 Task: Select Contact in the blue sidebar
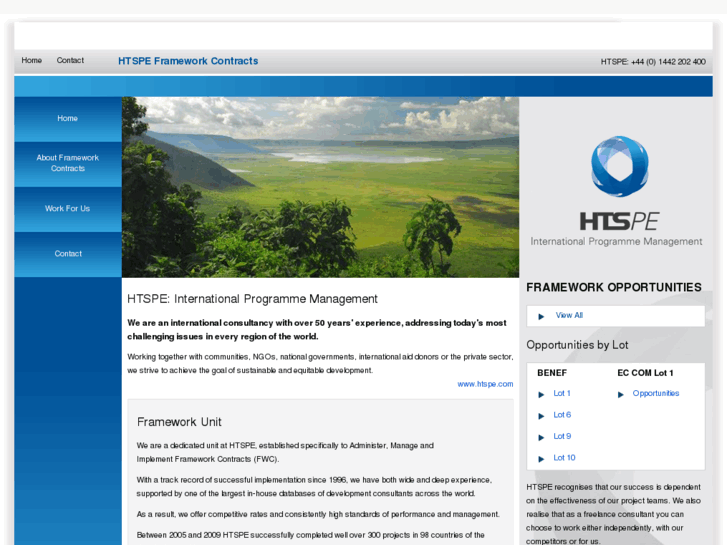(68, 254)
